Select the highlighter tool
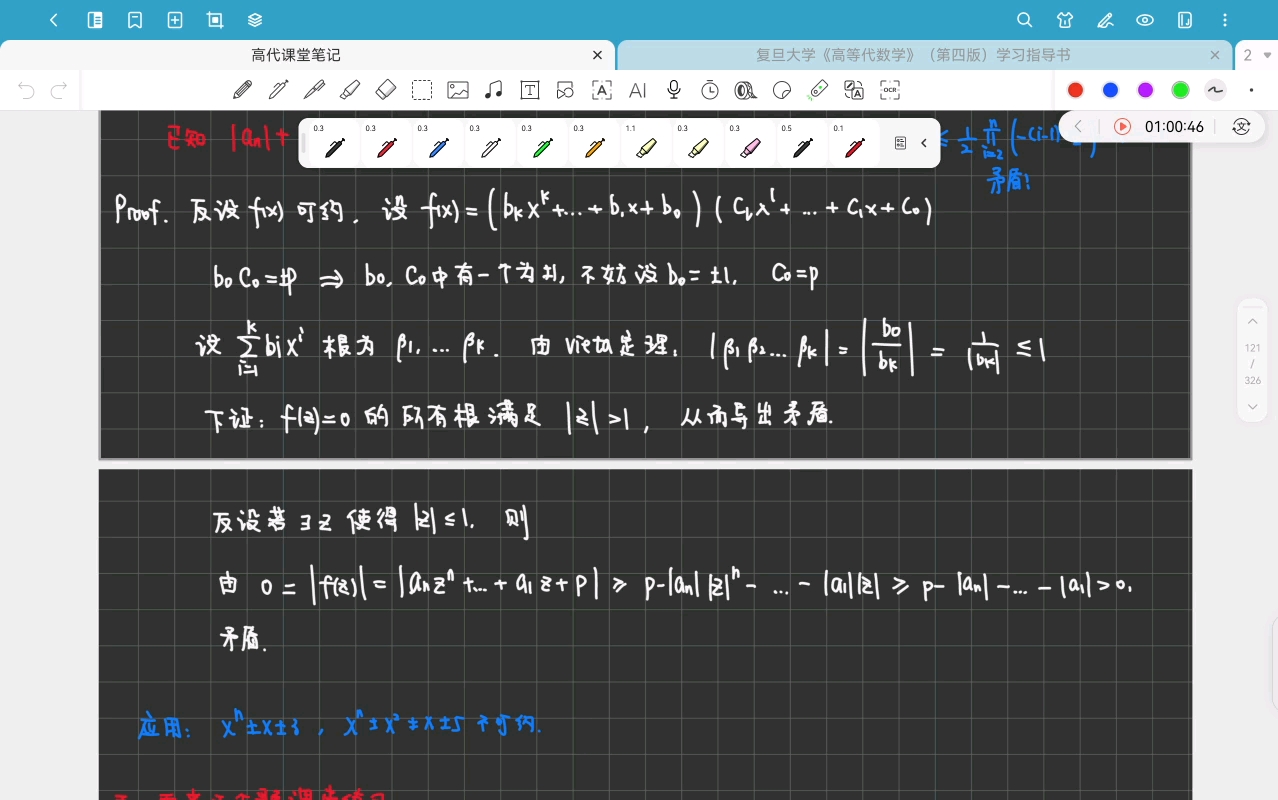Screen dimensions: 1278x800 350,90
